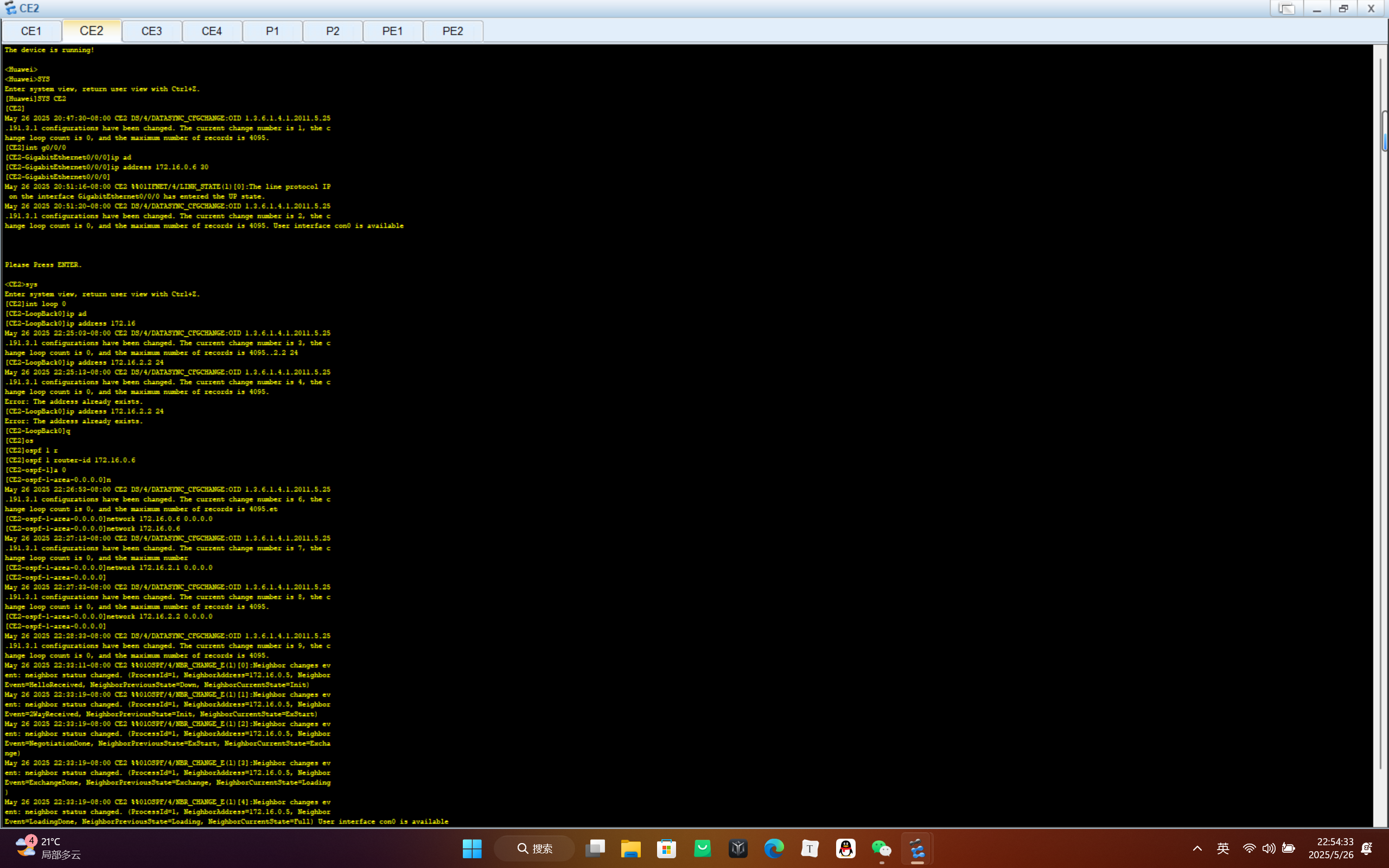The image size is (1389, 868).
Task: Open WeChat from the taskbar
Action: click(881, 848)
